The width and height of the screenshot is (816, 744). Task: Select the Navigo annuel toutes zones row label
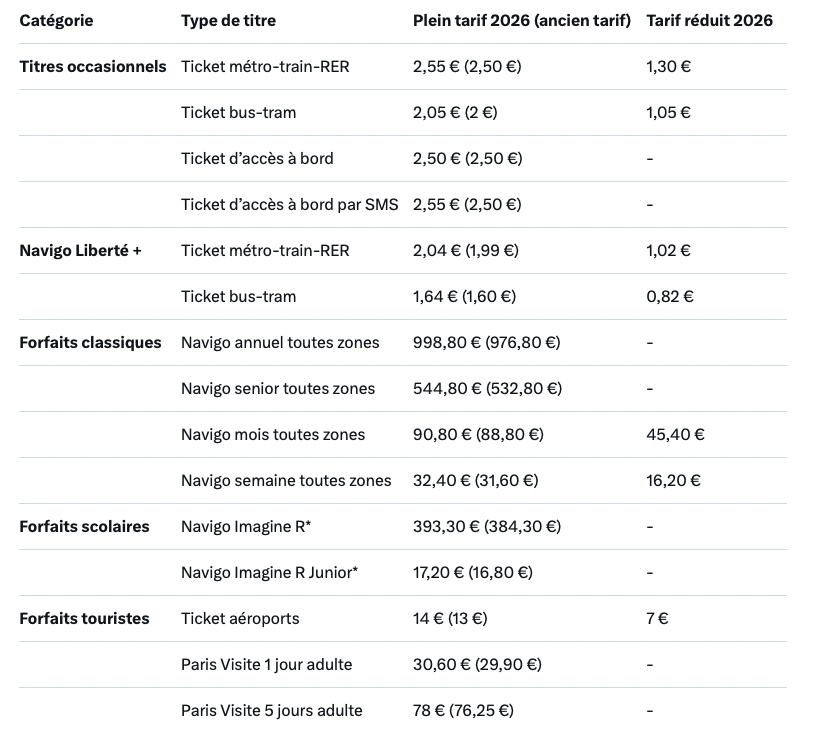pos(280,342)
